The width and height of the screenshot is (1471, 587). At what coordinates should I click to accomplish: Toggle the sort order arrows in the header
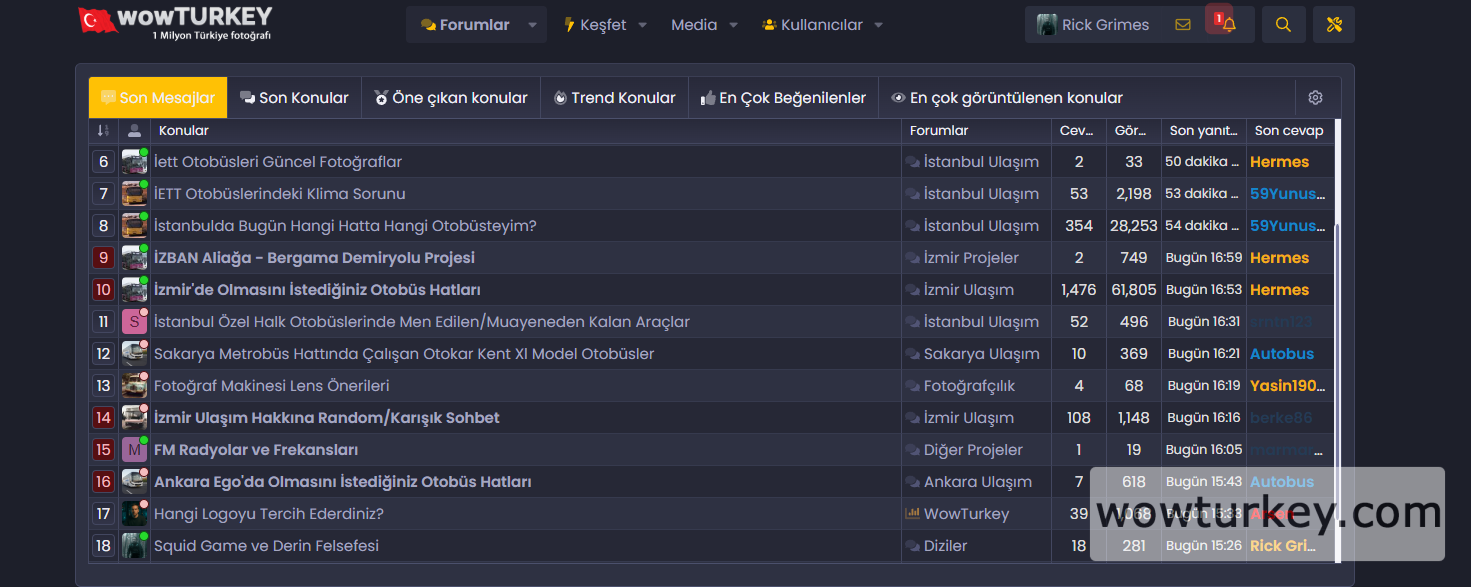(103, 130)
